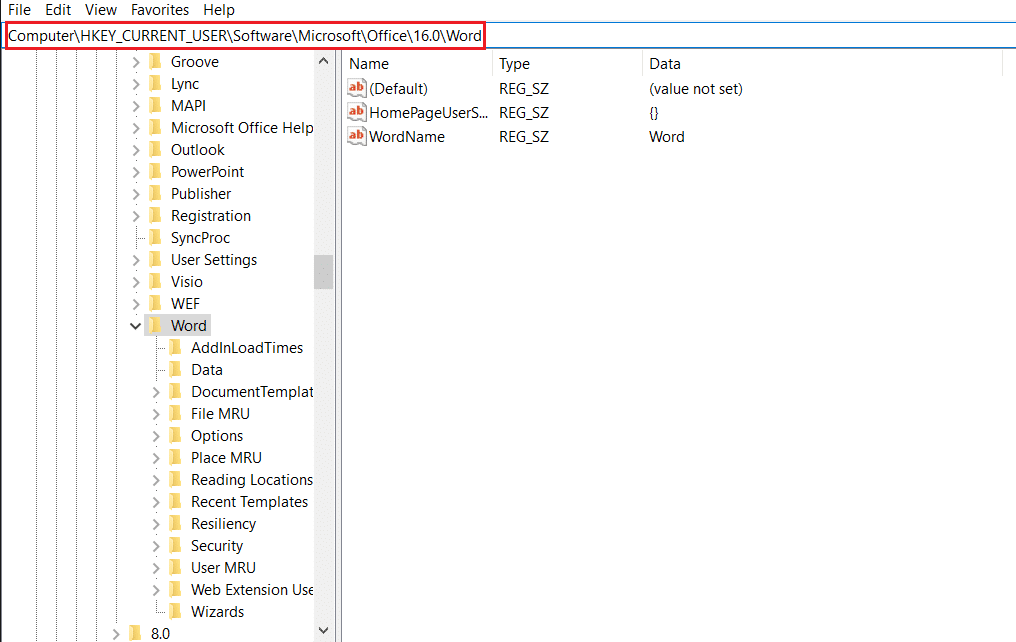Open the File menu
The image size is (1016, 642).
[x=19, y=10]
